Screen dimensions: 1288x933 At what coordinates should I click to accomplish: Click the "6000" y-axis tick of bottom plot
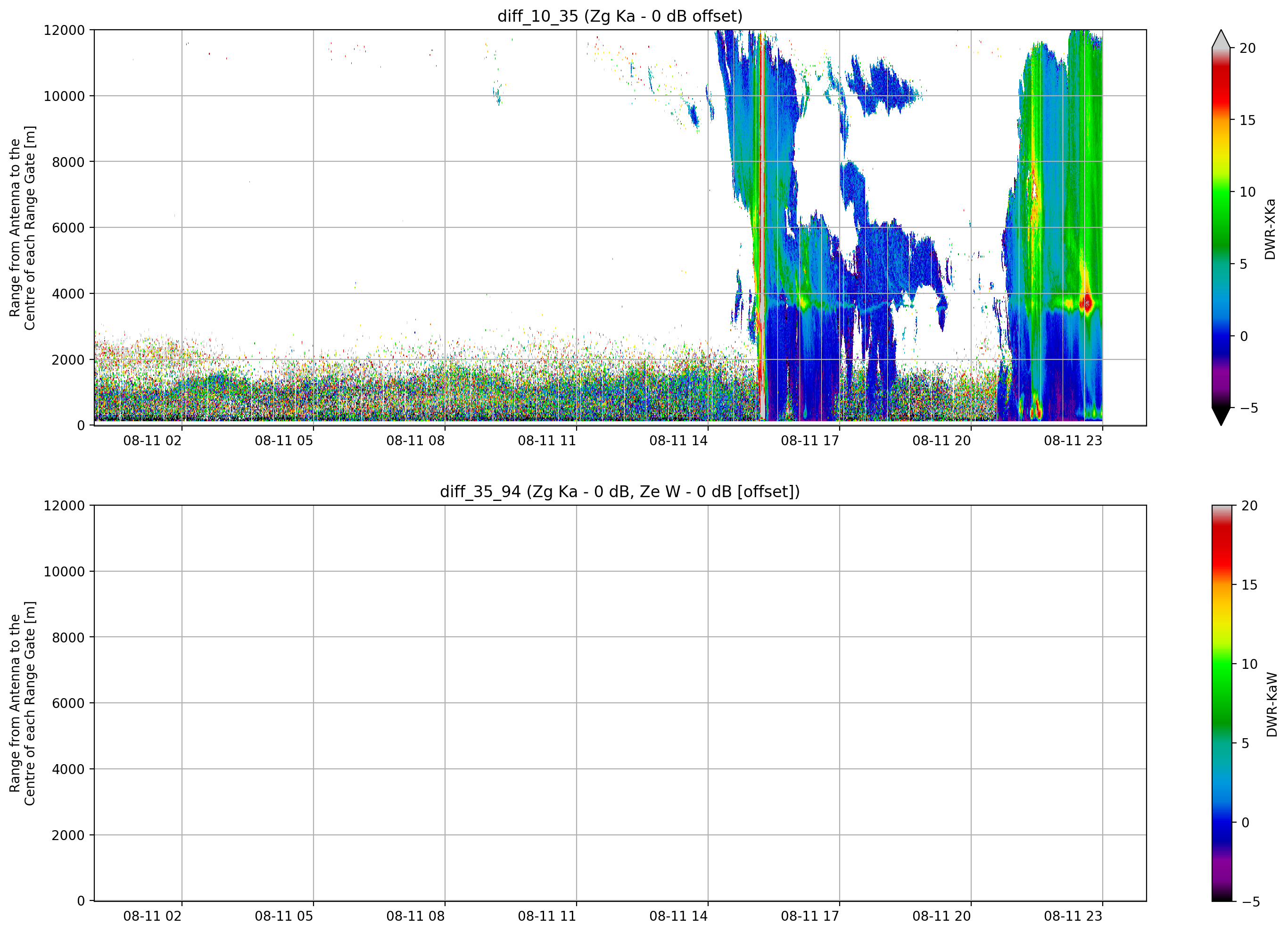pyautogui.click(x=68, y=703)
